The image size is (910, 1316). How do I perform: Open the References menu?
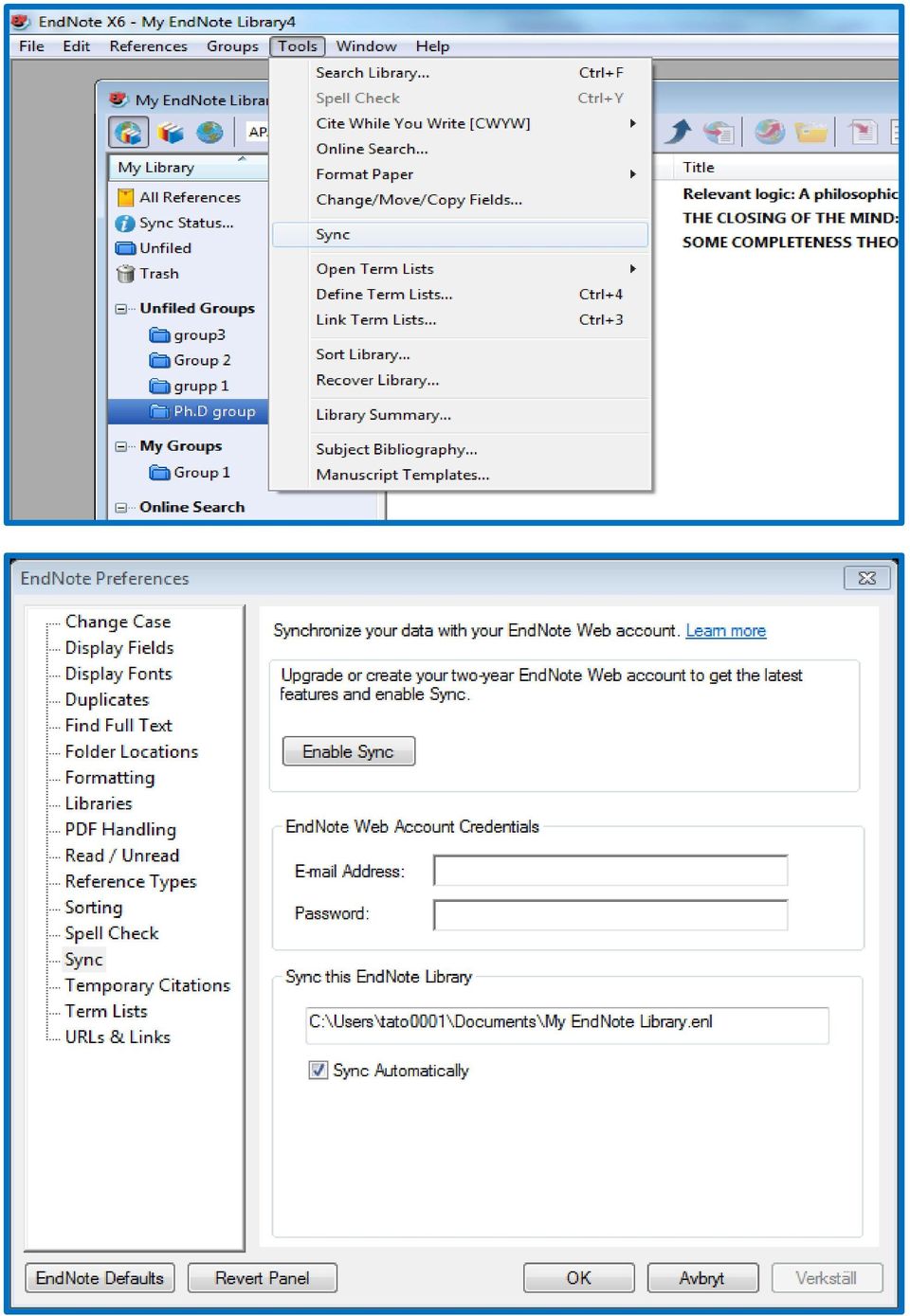point(149,46)
